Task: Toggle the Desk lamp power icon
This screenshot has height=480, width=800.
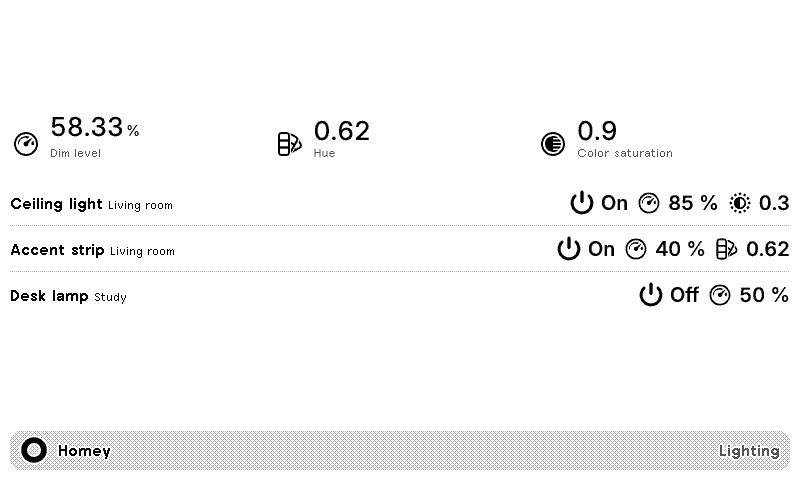Action: coord(651,295)
